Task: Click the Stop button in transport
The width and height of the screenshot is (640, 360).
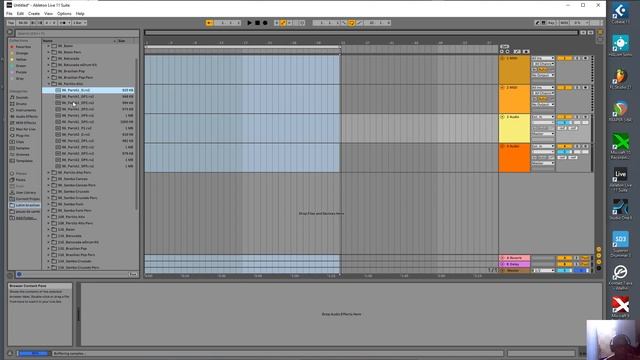Action: point(257,23)
